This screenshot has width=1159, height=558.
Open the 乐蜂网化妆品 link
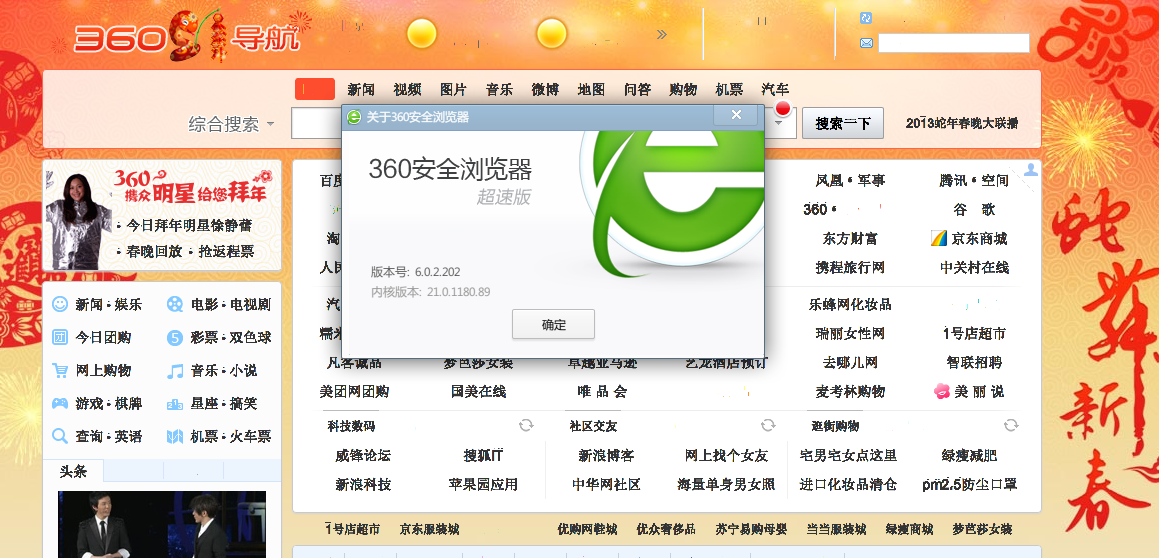[850, 304]
